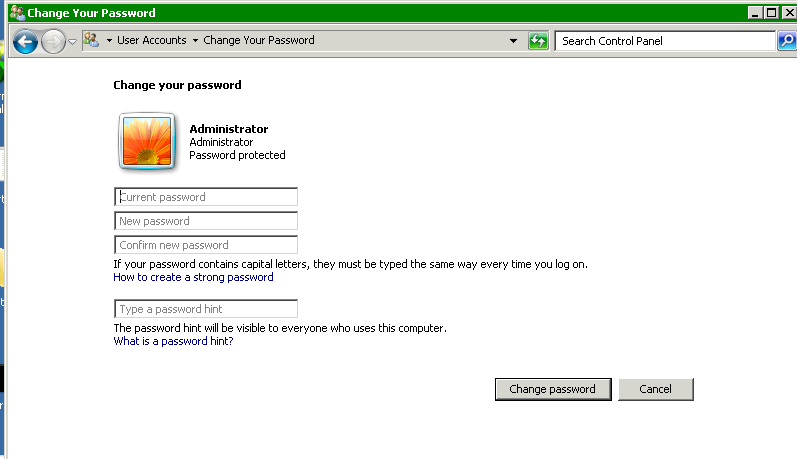Click the search magnifier icon
The width and height of the screenshot is (797, 459).
pos(787,41)
